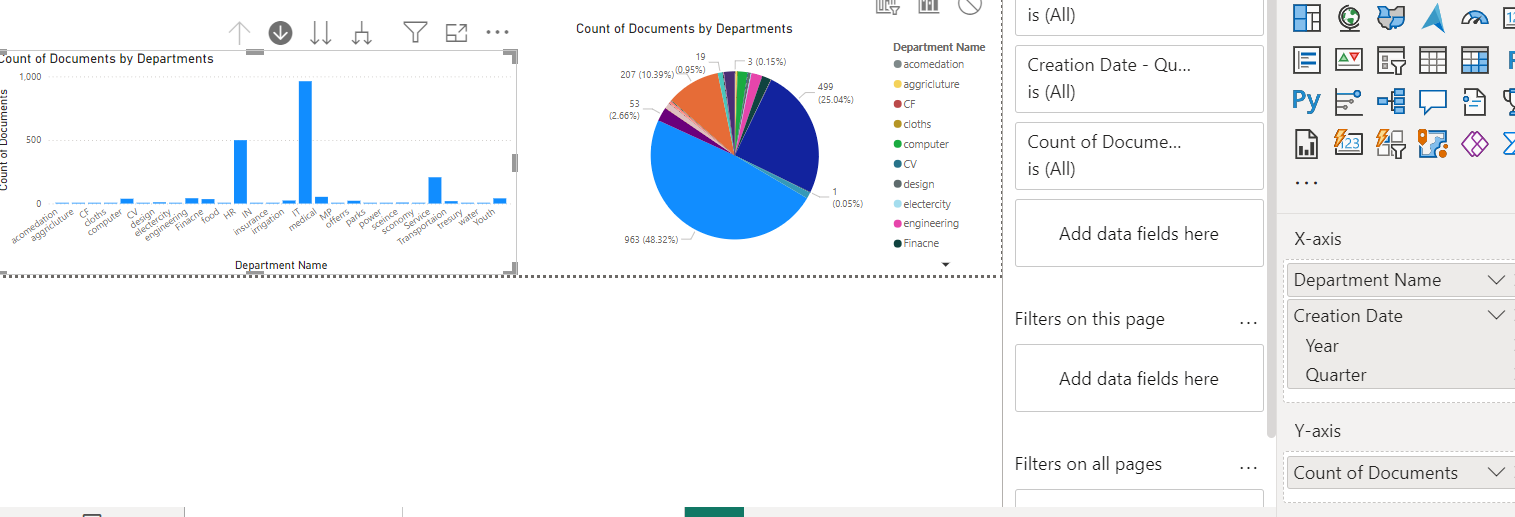The height and width of the screenshot is (517, 1515).
Task: Pick the Key influencers visualization
Action: pyautogui.click(x=1349, y=101)
